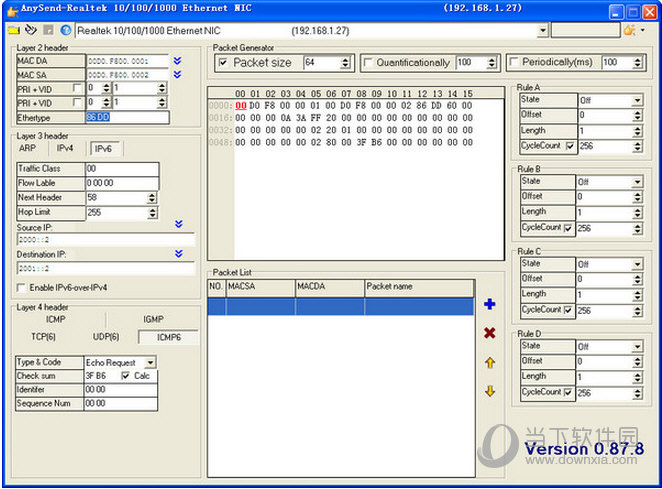Open the network adapter dropdown
Image resolution: width=662 pixels, height=489 pixels.
click(x=543, y=30)
